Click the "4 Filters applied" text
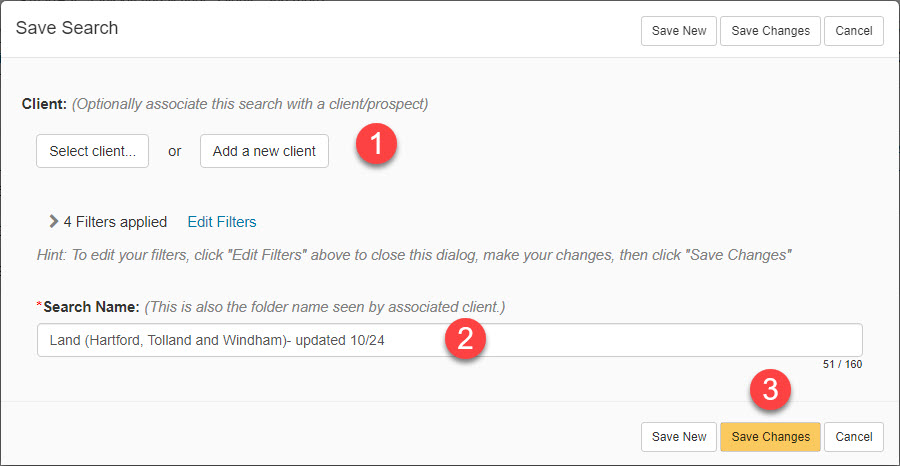Image resolution: width=900 pixels, height=466 pixels. pos(115,222)
